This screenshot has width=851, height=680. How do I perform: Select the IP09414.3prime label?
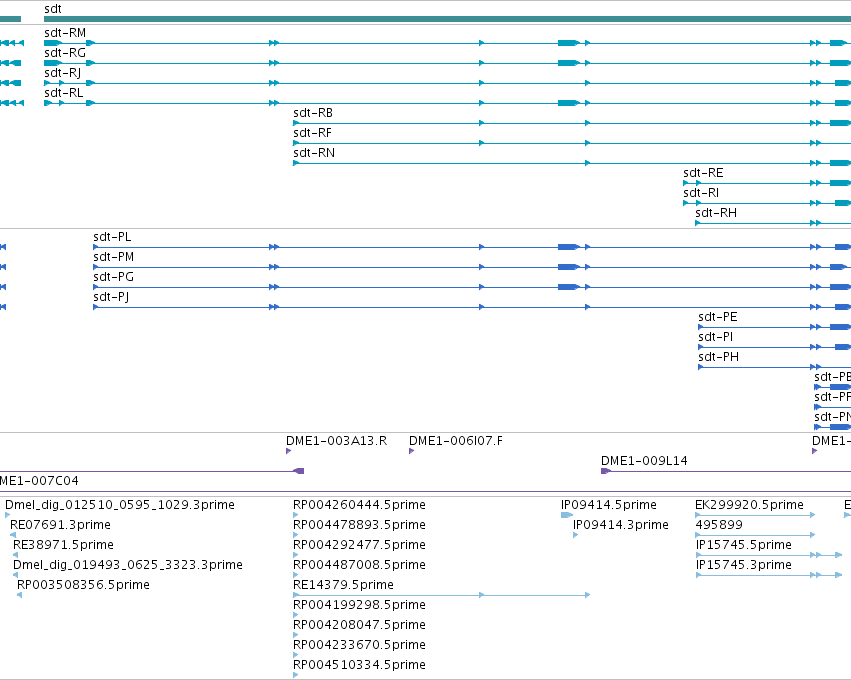pos(621,525)
